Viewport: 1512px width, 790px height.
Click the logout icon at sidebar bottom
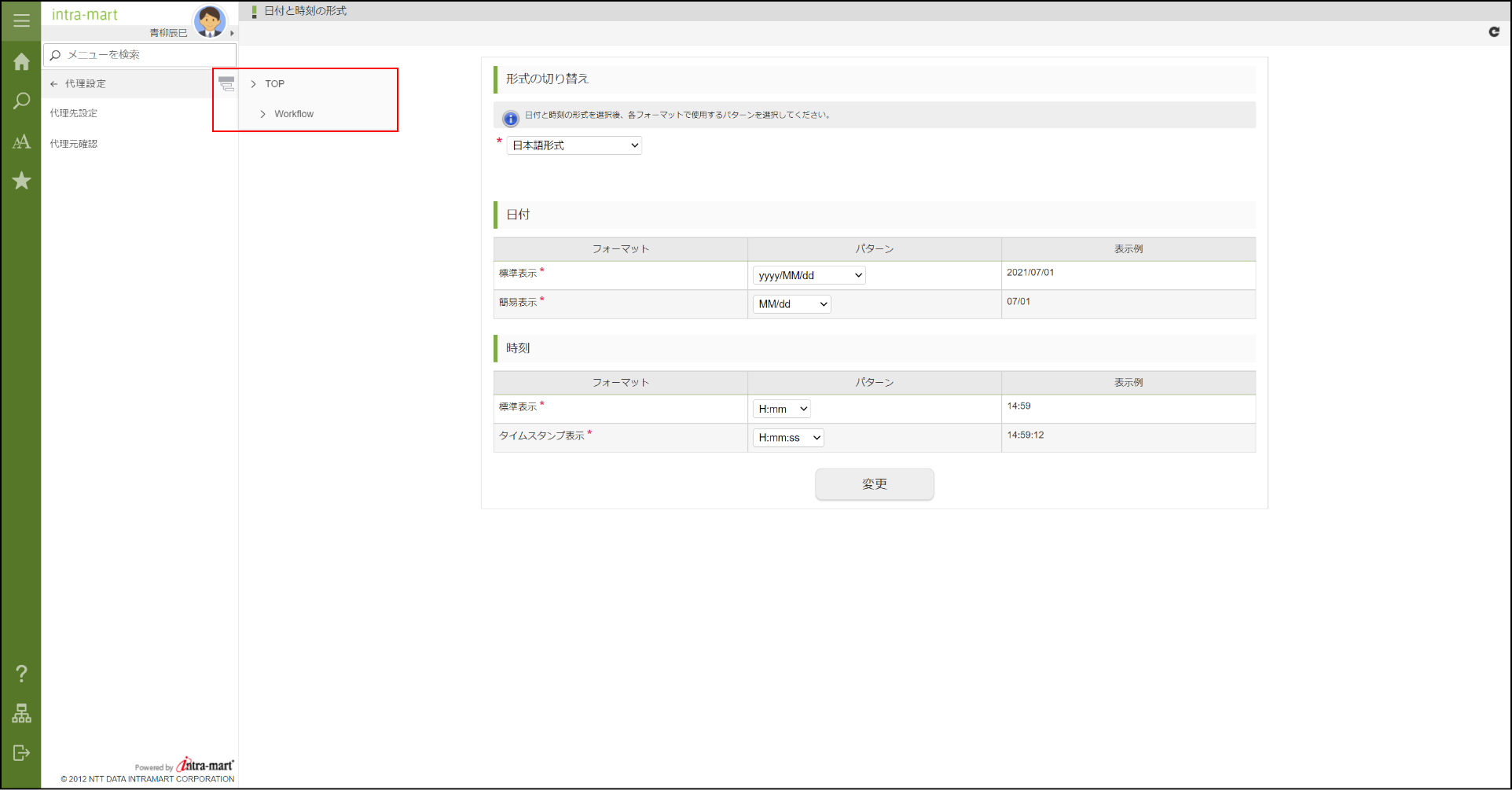click(x=21, y=753)
